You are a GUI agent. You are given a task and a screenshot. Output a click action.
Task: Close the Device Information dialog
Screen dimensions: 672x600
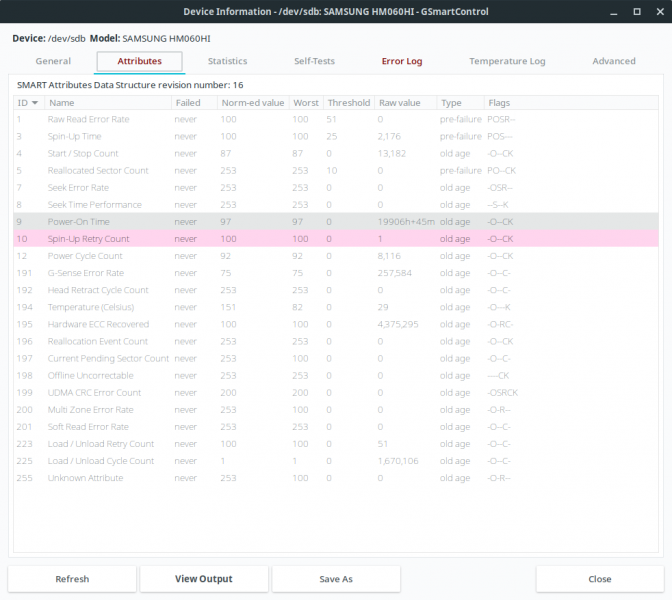pos(600,579)
